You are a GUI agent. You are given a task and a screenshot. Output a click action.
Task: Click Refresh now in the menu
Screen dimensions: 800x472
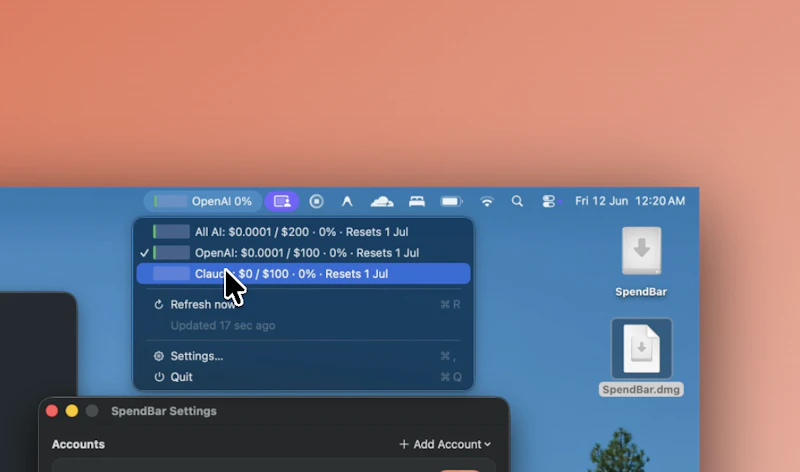(x=303, y=305)
